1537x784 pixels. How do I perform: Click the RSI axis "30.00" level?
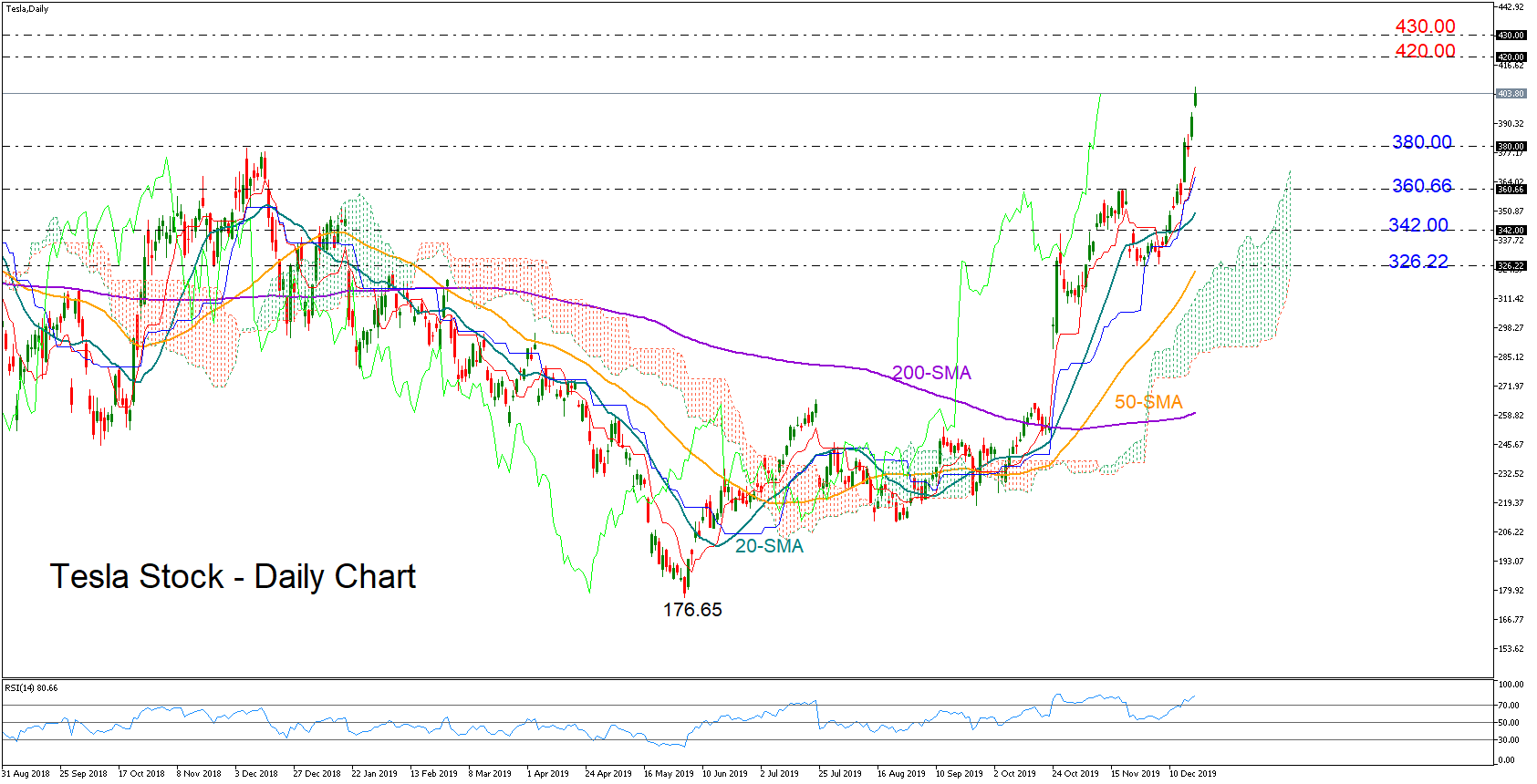(x=1509, y=740)
